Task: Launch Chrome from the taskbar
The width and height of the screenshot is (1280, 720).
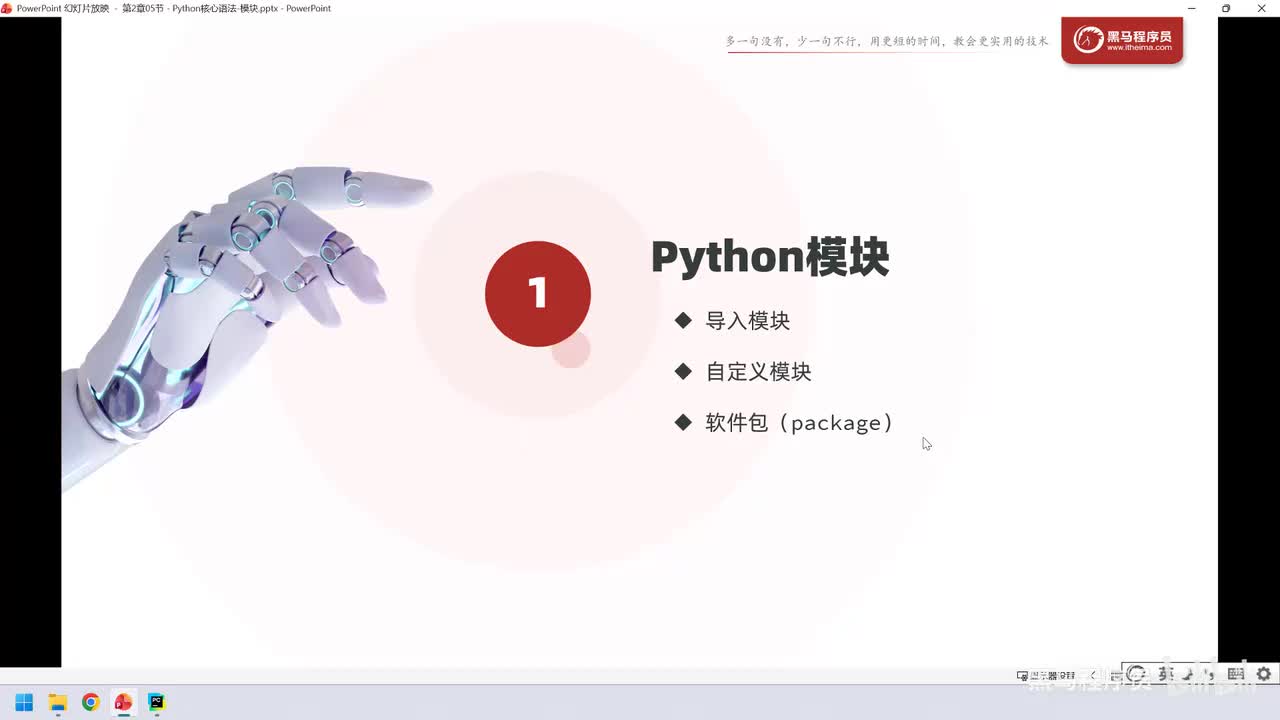Action: coord(90,702)
